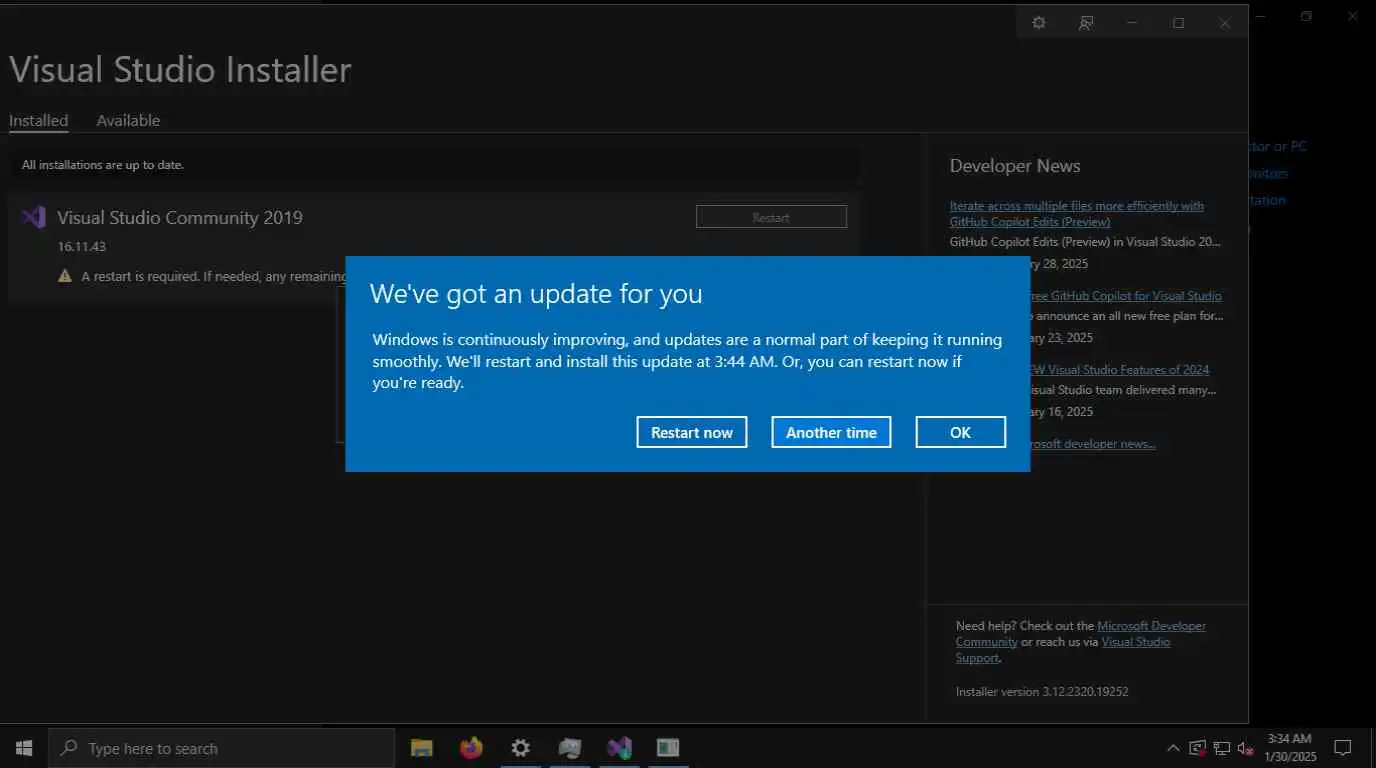Click the taskbar app right of Settings gear
This screenshot has height=768, width=1376.
(570, 748)
